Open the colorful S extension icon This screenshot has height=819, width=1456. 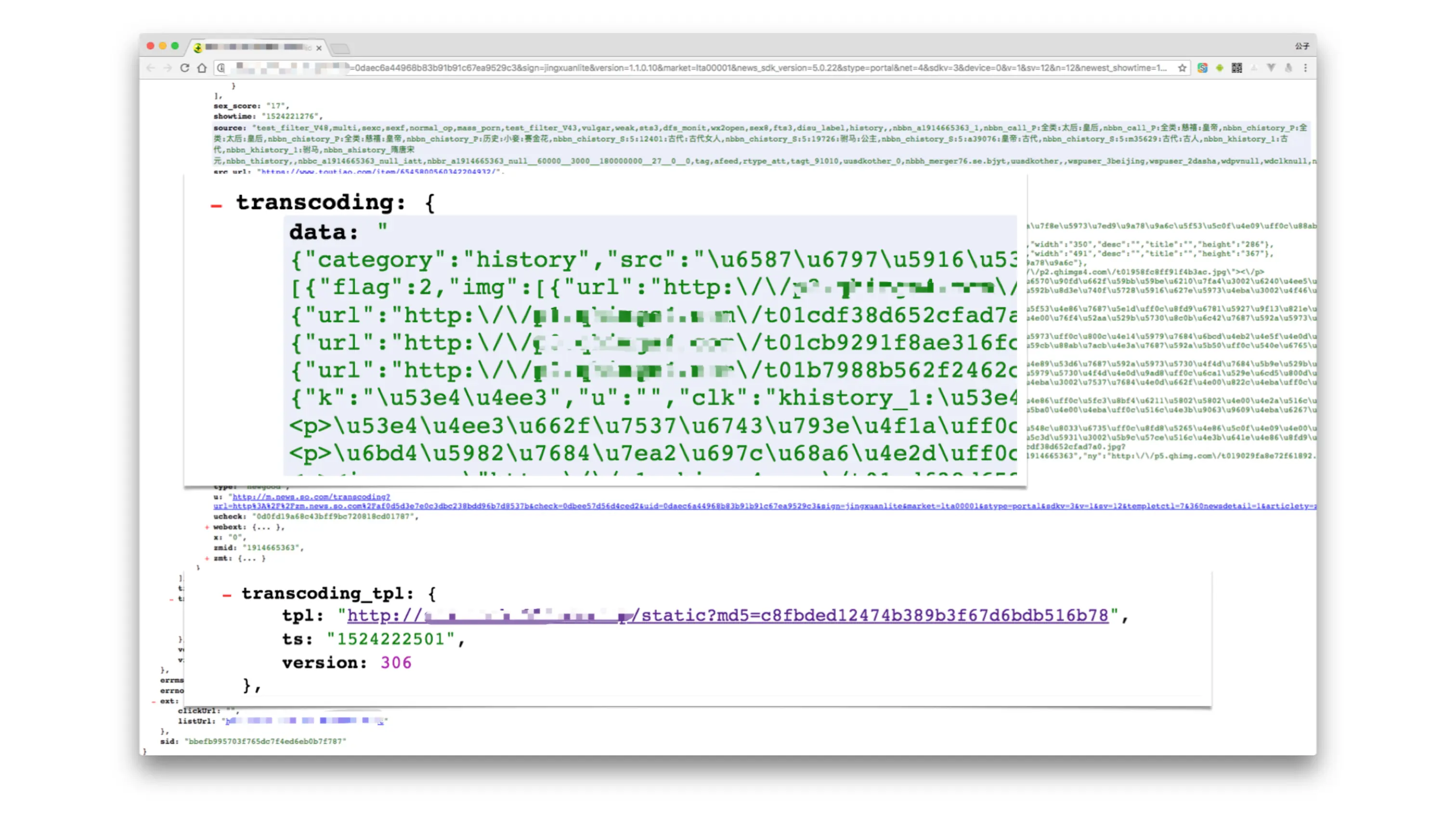pyautogui.click(x=1202, y=68)
